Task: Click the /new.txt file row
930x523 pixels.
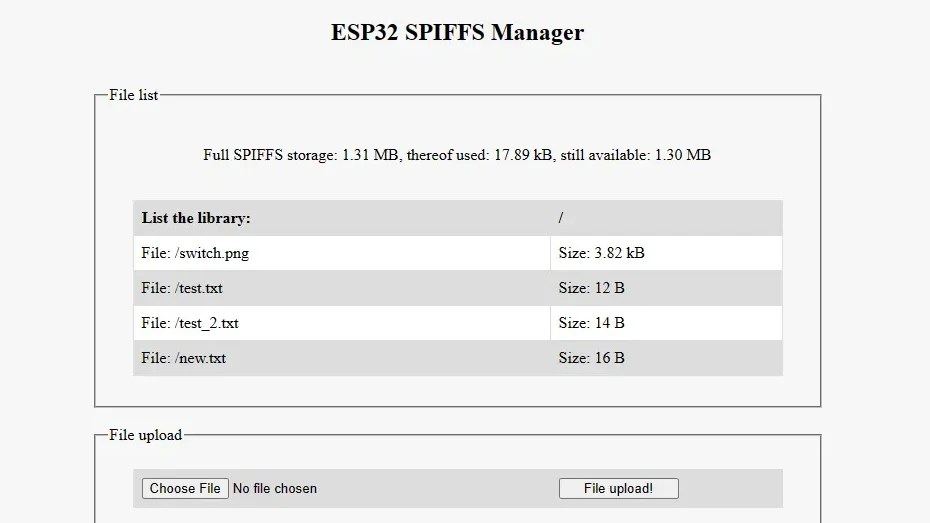Action: pyautogui.click(x=184, y=358)
